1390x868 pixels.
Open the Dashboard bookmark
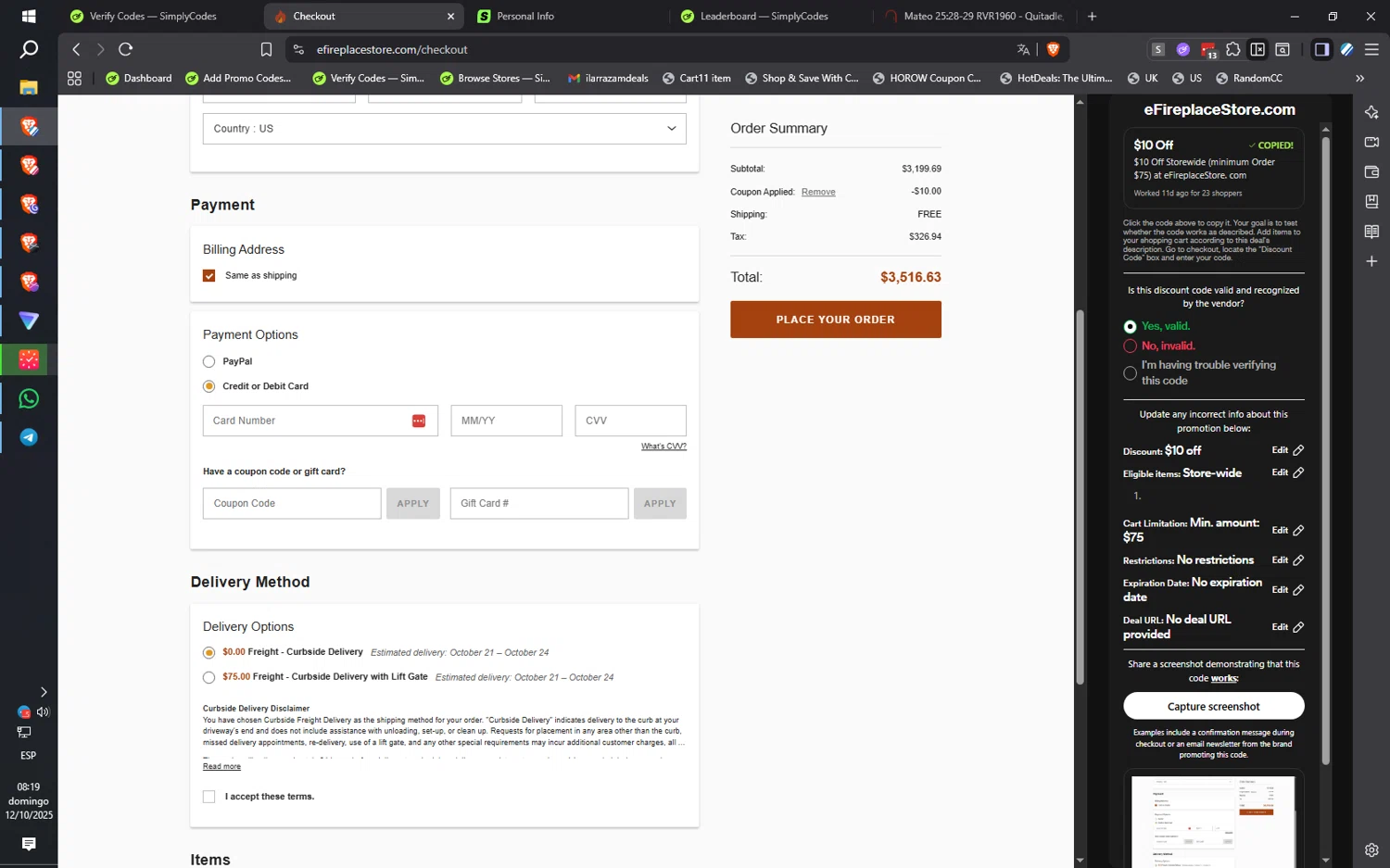click(x=140, y=78)
